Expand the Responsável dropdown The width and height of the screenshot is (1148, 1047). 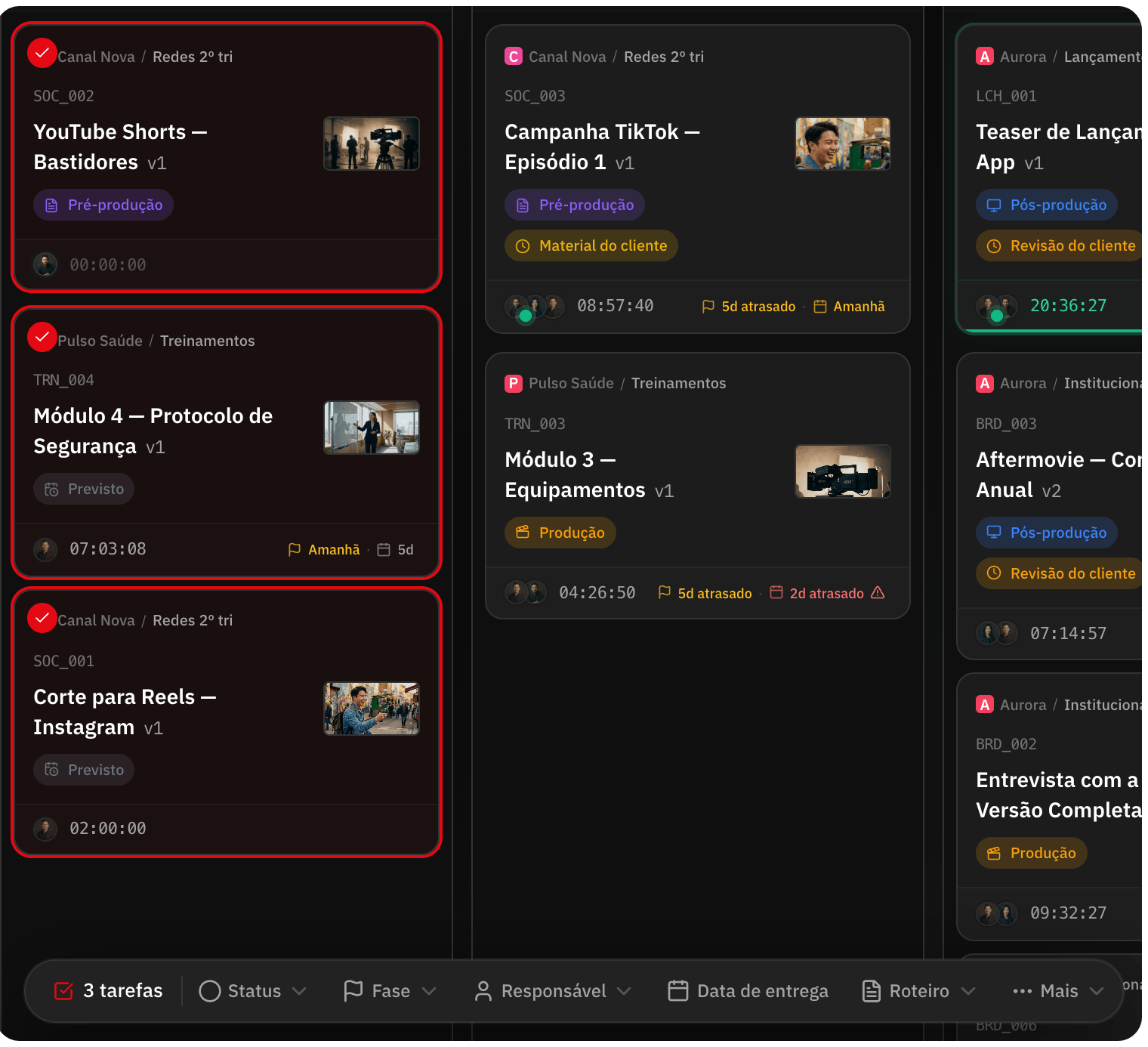[x=553, y=991]
